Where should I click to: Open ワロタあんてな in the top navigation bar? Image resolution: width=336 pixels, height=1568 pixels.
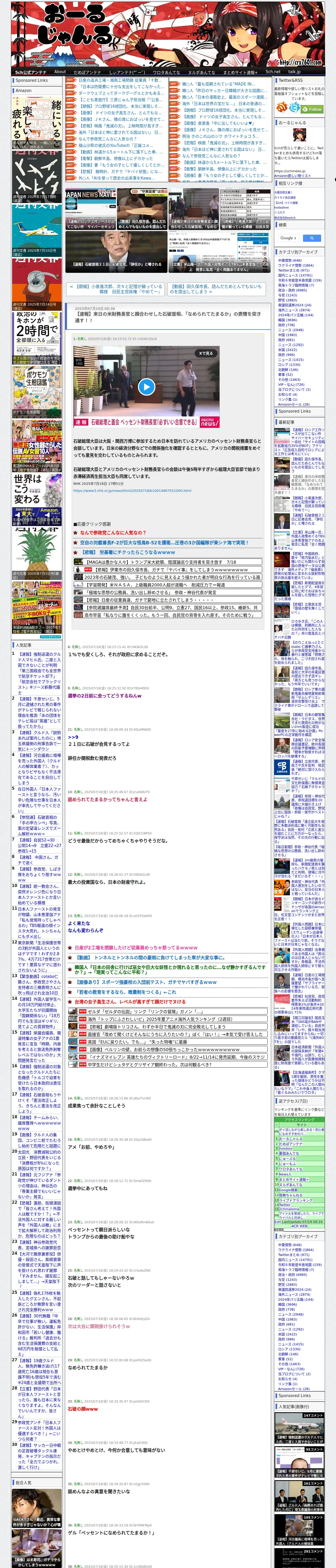pos(166,72)
